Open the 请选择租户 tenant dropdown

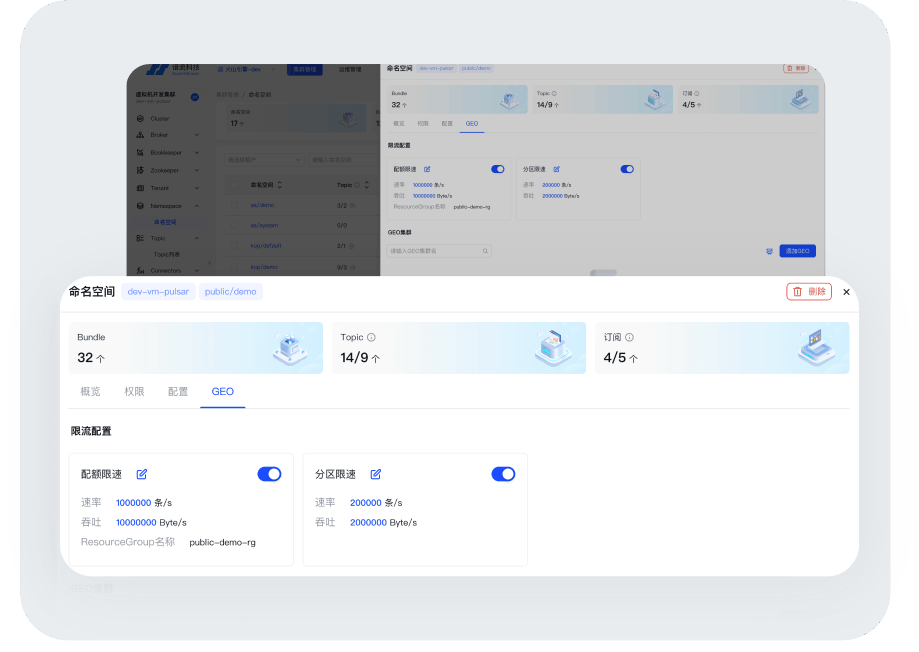[264, 159]
